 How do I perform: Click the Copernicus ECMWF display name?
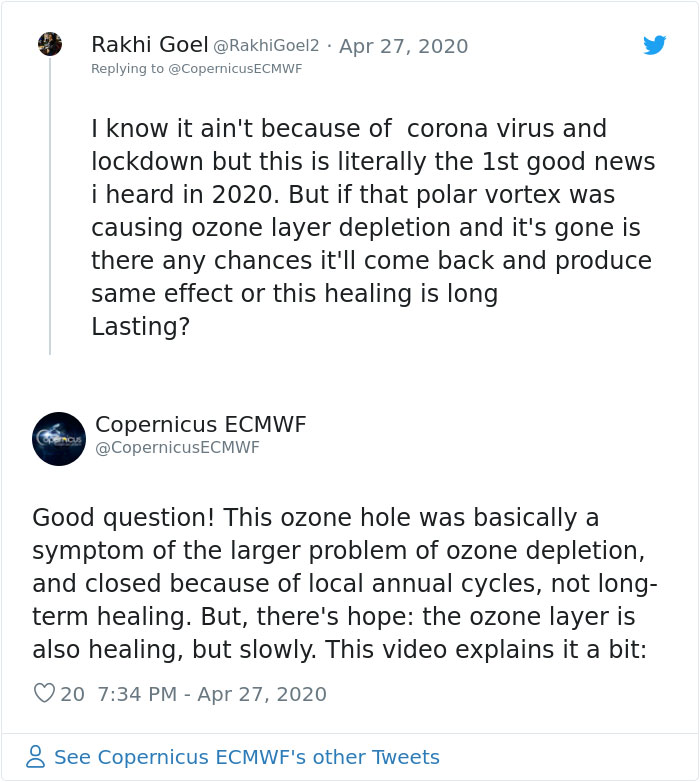[200, 424]
